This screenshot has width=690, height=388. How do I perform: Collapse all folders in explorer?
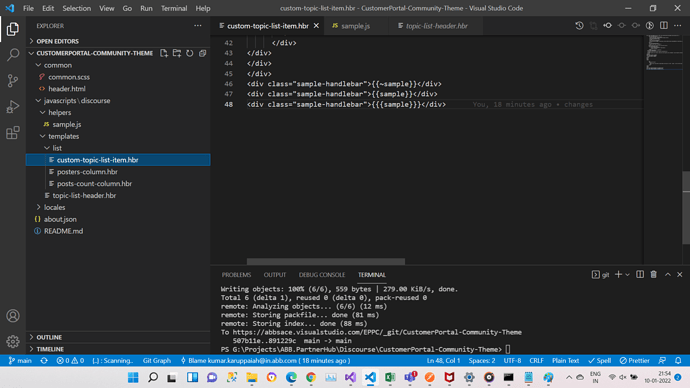pos(202,53)
